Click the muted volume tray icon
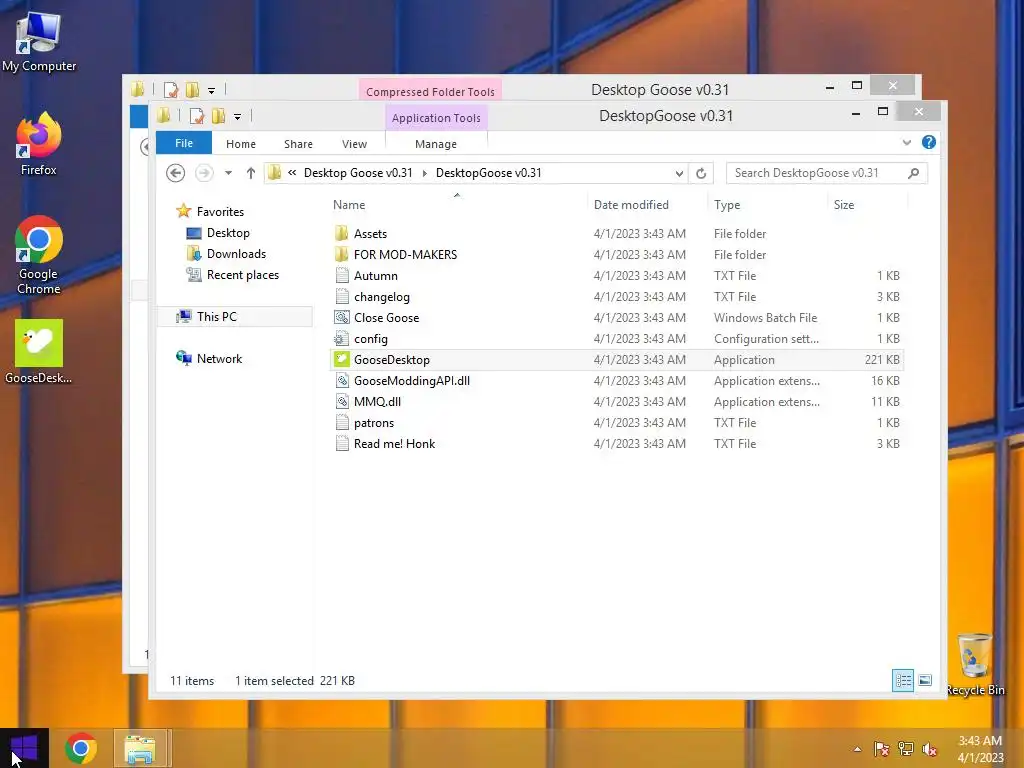The height and width of the screenshot is (768, 1024). coord(929,749)
